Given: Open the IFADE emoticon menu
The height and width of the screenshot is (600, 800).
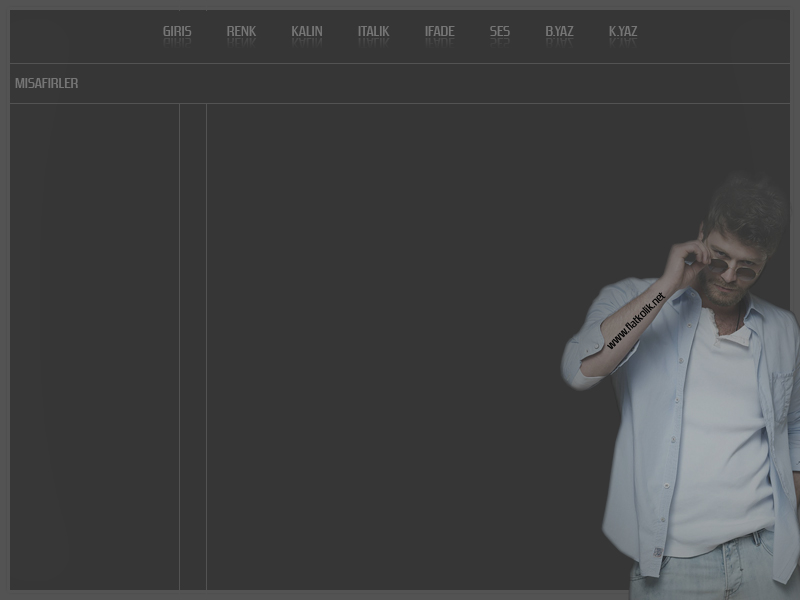Looking at the screenshot, I should (439, 31).
